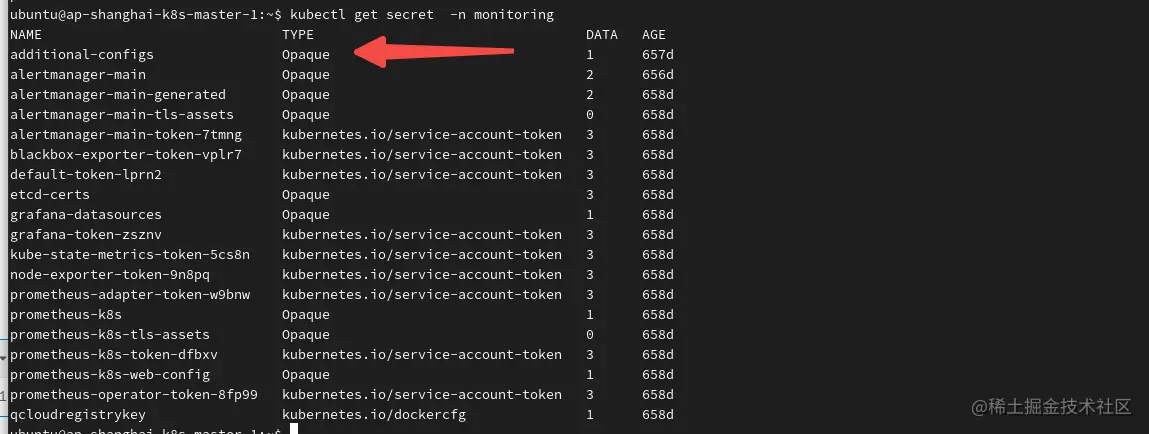Screen dimensions: 1149x434
Task: Click prometheus-k8s-tls-assets secret name
Action: (x=110, y=334)
